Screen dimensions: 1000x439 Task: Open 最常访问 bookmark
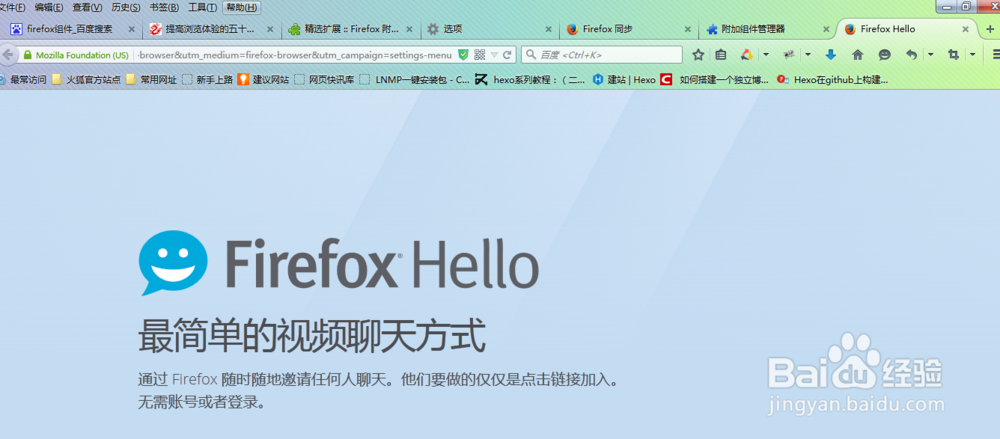(22, 80)
